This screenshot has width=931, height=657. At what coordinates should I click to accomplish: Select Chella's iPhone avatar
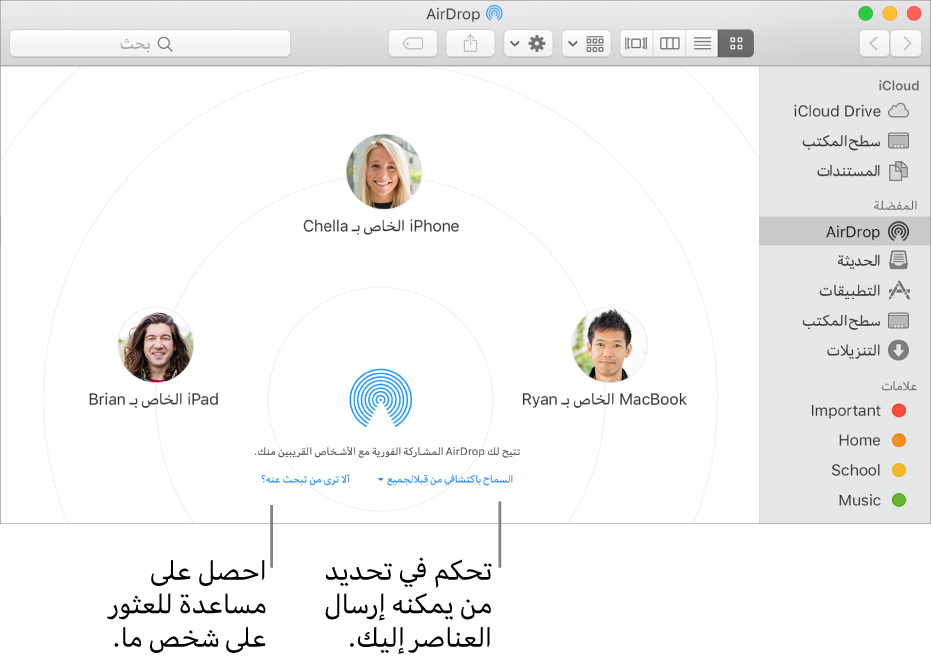coord(384,172)
